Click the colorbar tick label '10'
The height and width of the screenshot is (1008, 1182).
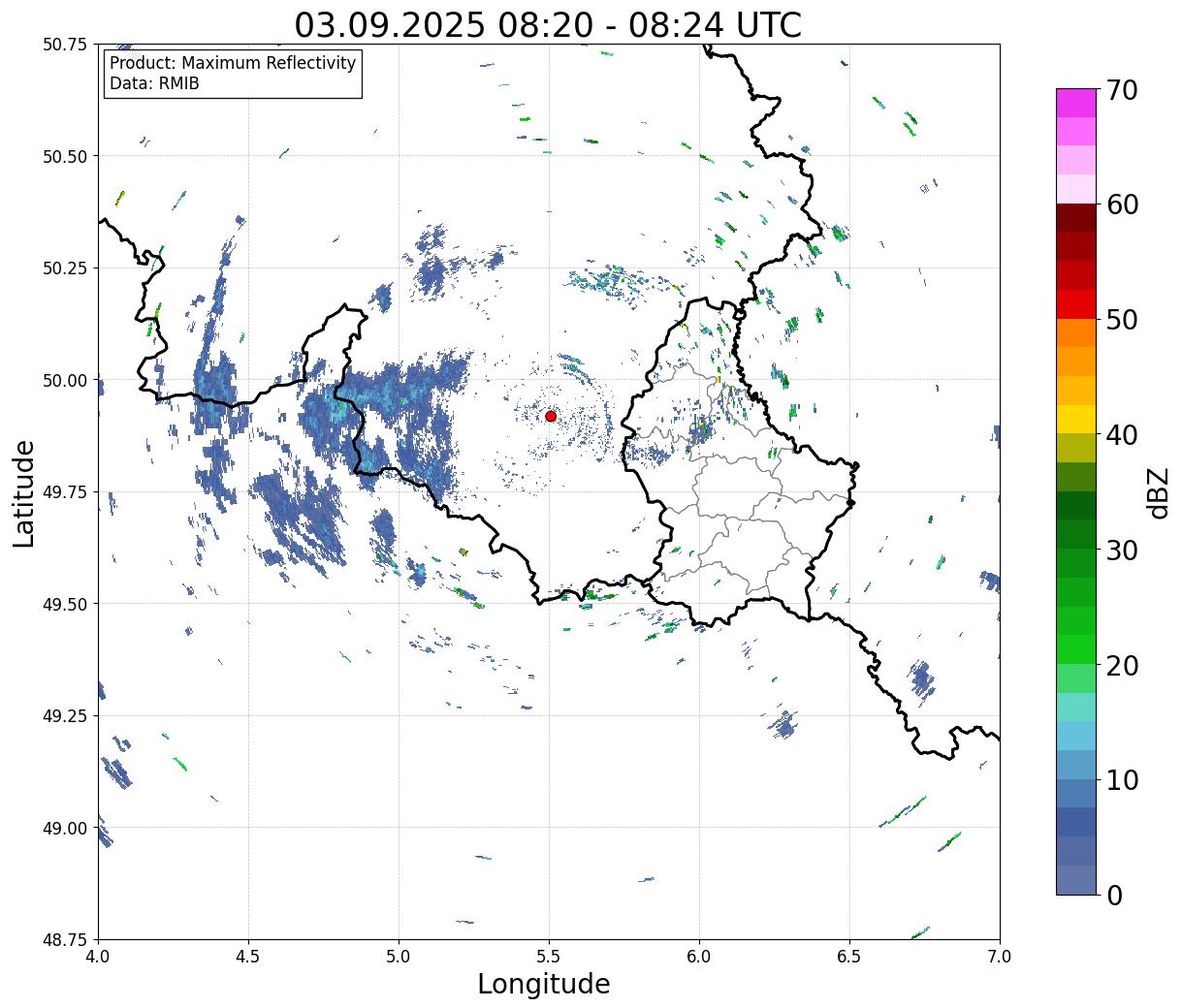[x=1122, y=780]
